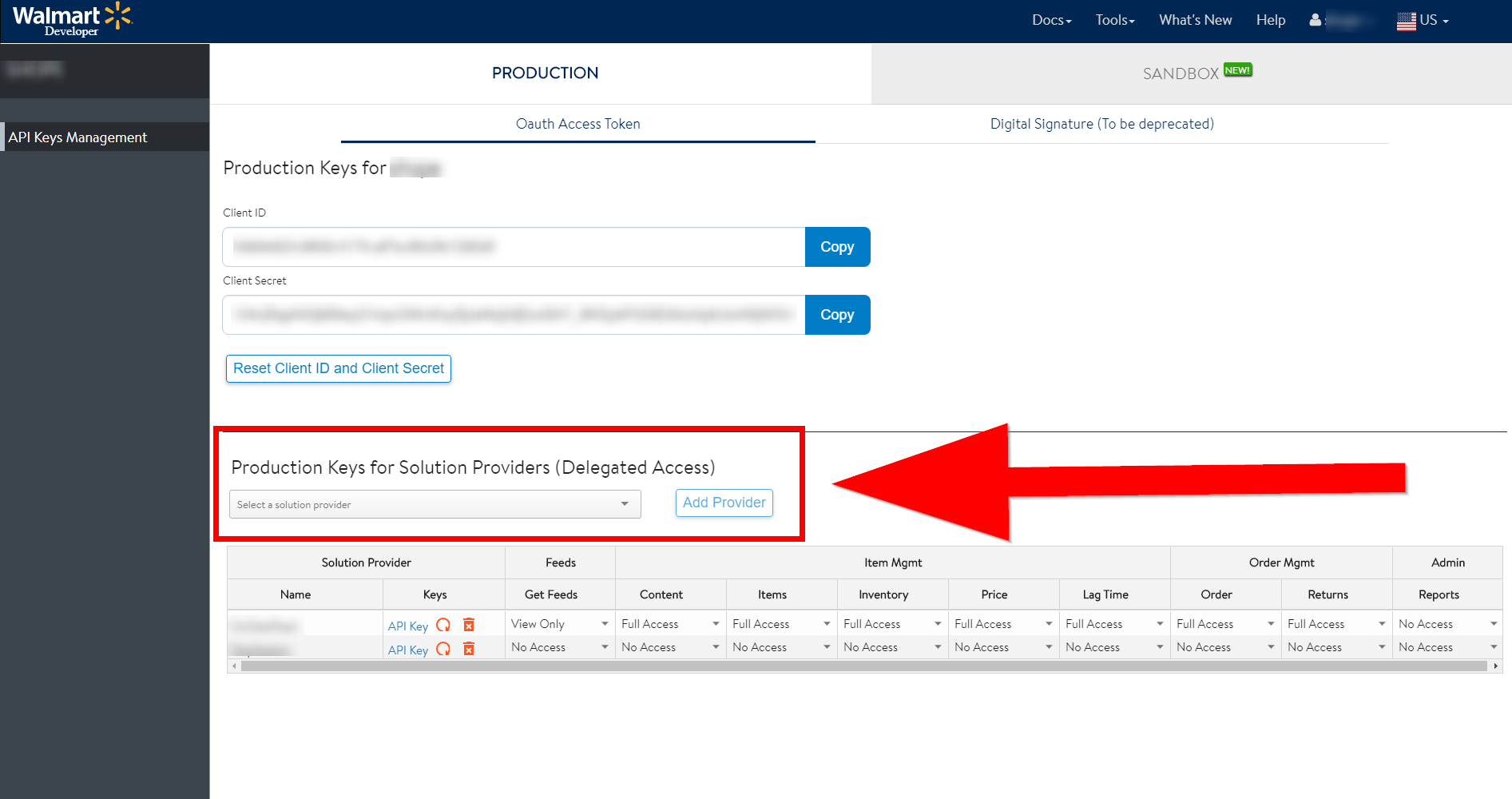Copy the Client Secret value

coord(837,315)
